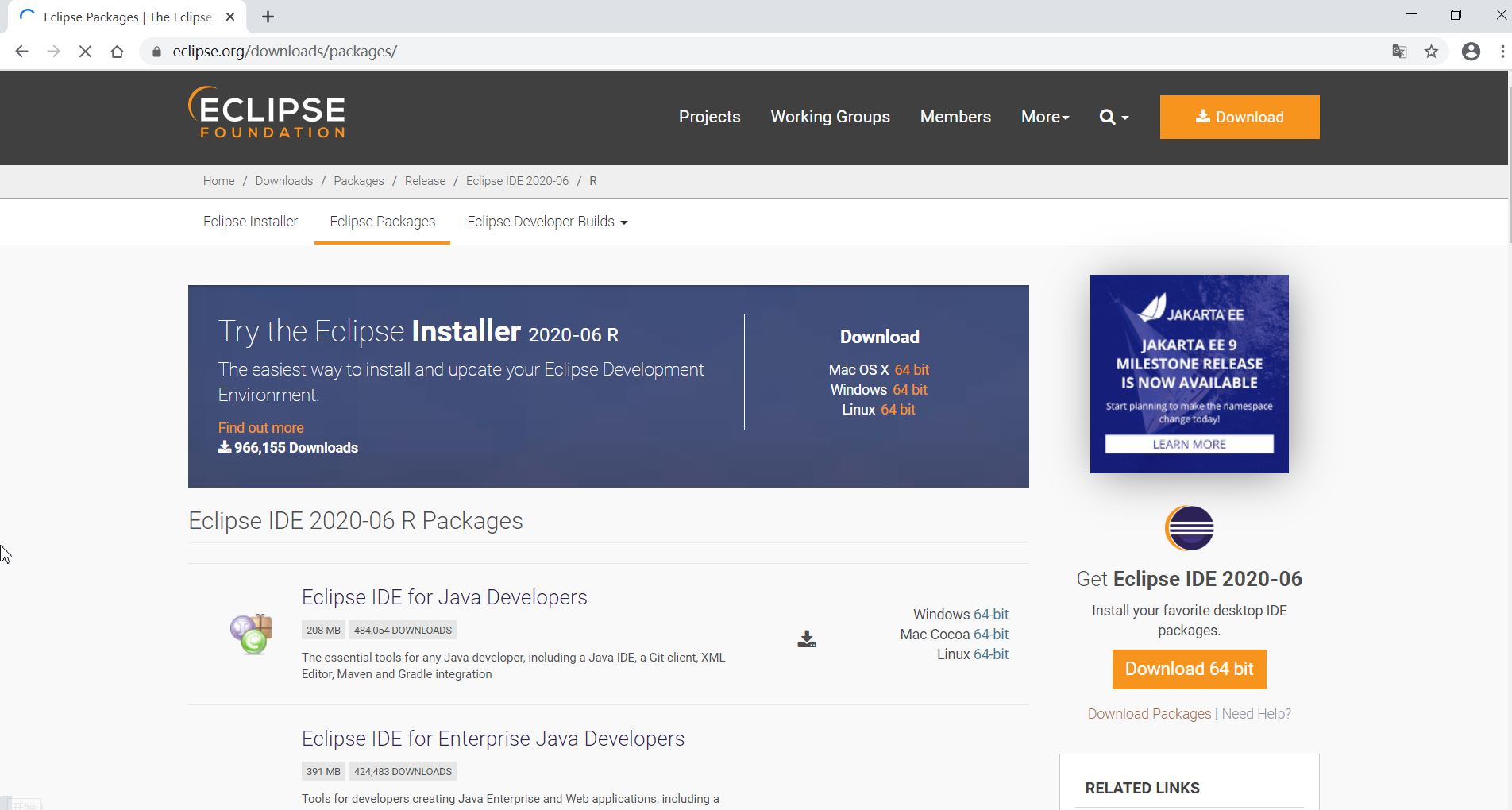
Task: Click the 391 MB size badge
Action: pos(323,772)
